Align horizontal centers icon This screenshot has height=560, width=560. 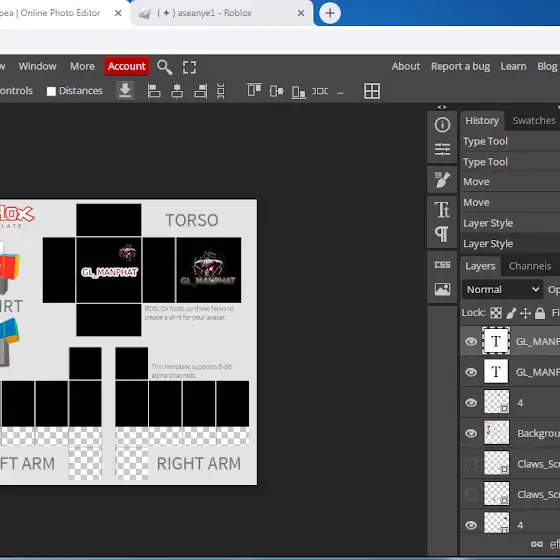pos(177,91)
